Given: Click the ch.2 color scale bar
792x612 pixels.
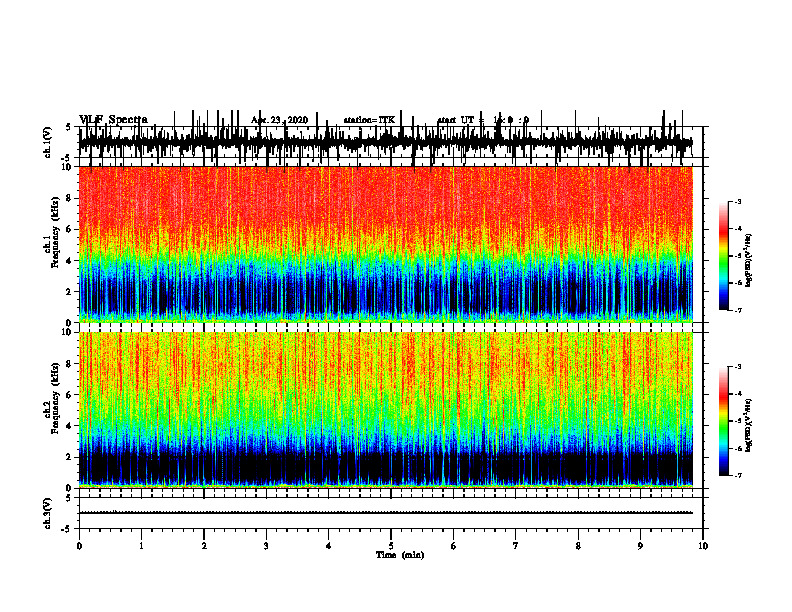Looking at the screenshot, I should coord(724,421).
